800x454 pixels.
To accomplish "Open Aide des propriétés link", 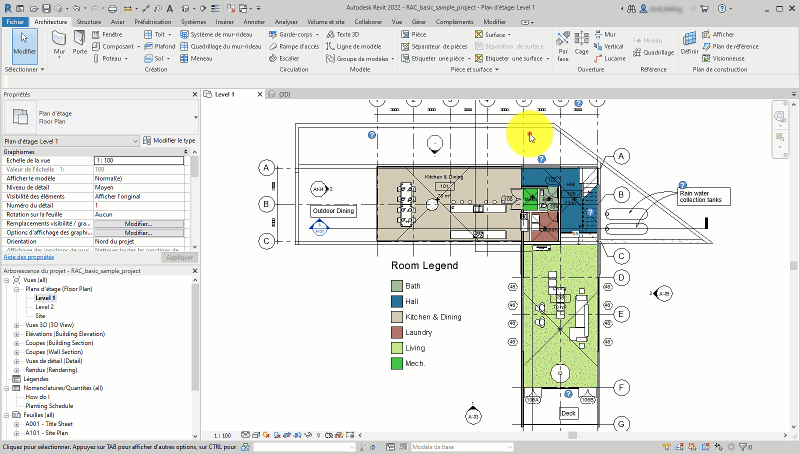I will point(29,257).
